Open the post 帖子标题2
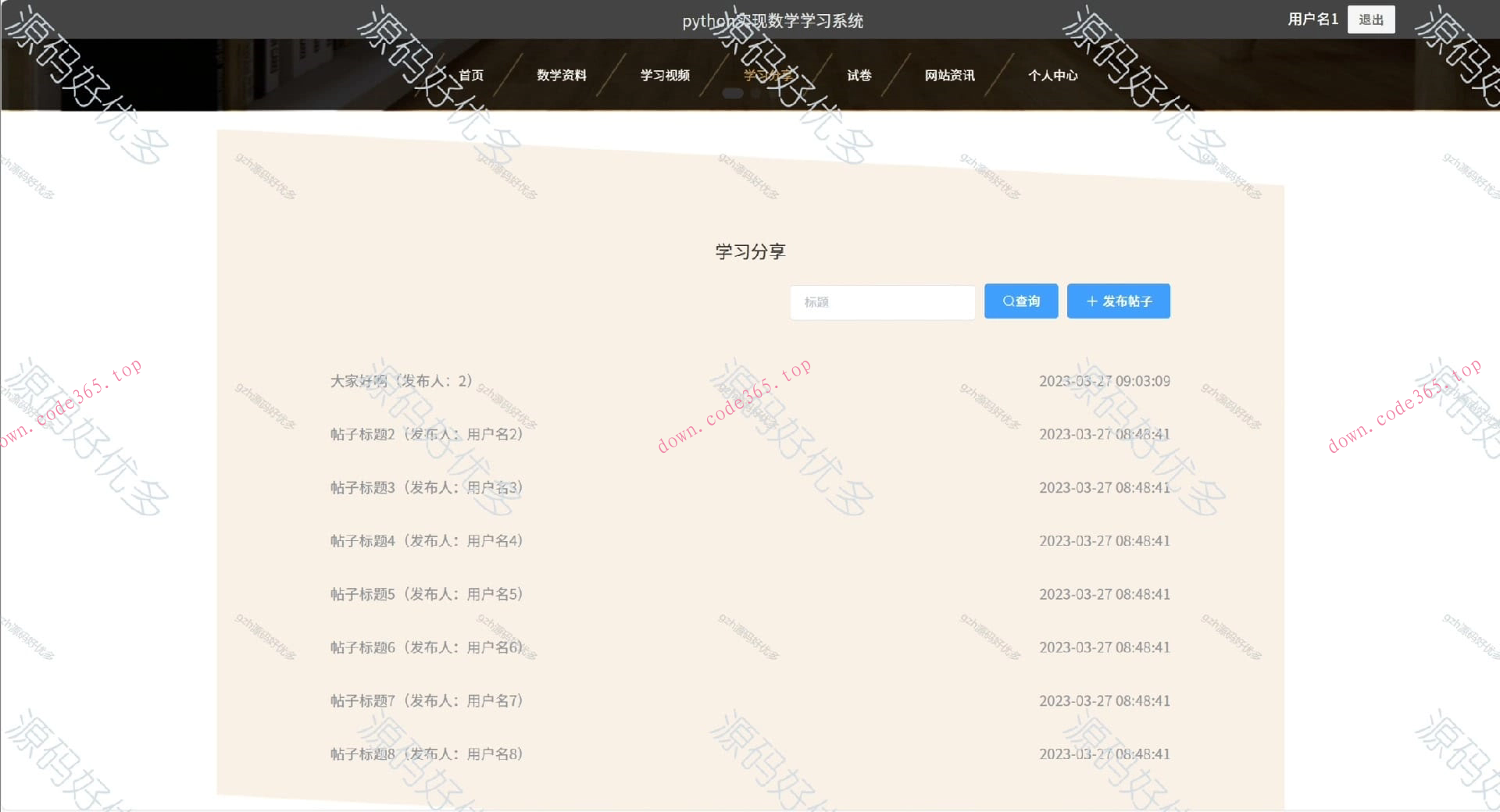Viewport: 1500px width, 812px height. (426, 434)
